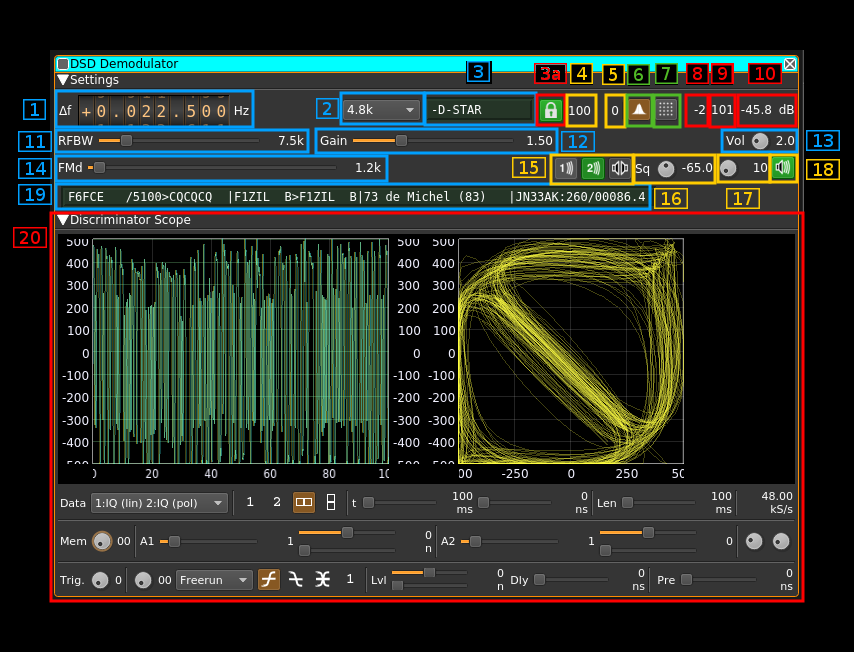Select the stacked vertical scope display icon
The image size is (854, 652).
click(x=331, y=502)
